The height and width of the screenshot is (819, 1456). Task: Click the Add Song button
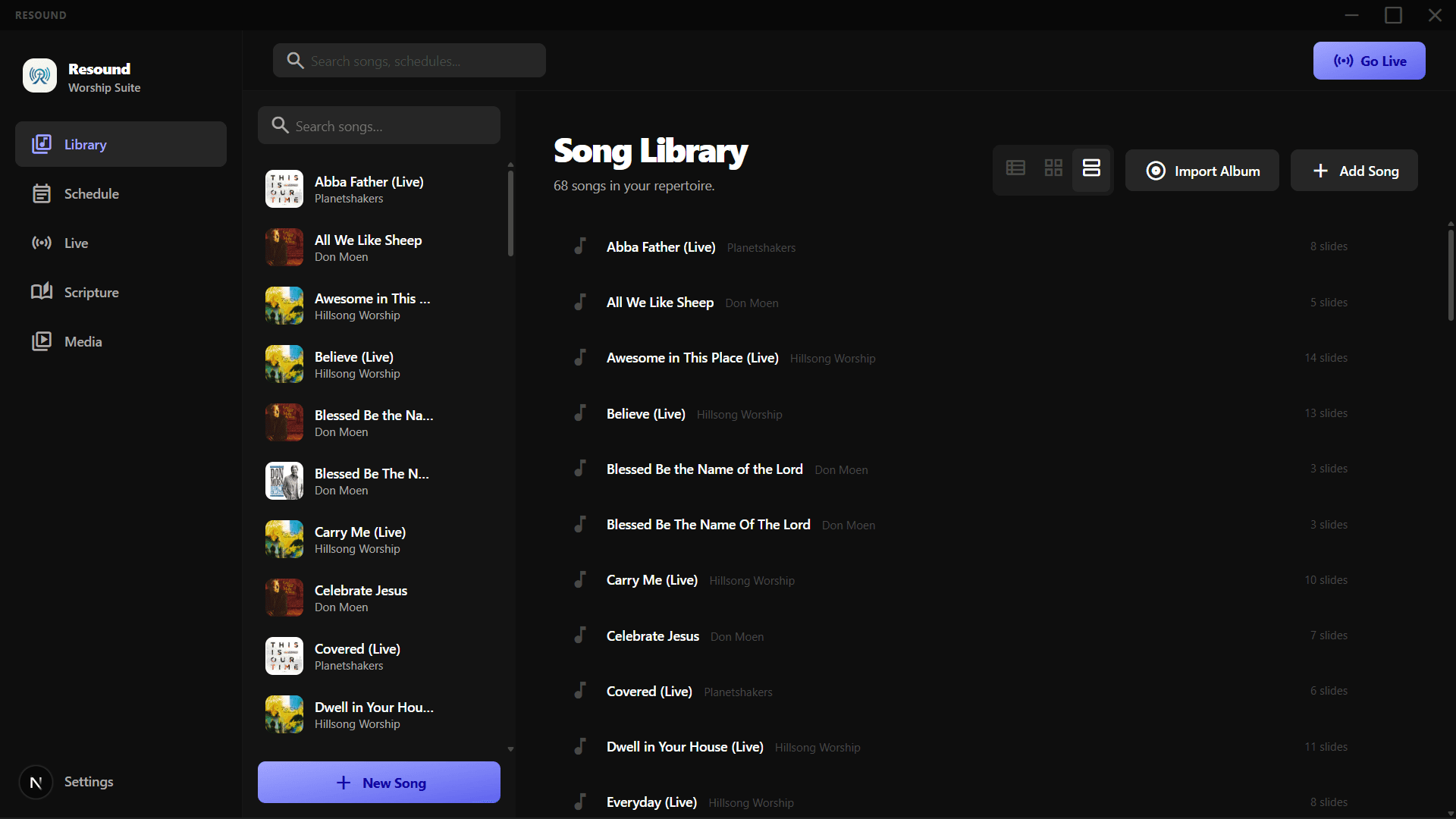[1354, 171]
